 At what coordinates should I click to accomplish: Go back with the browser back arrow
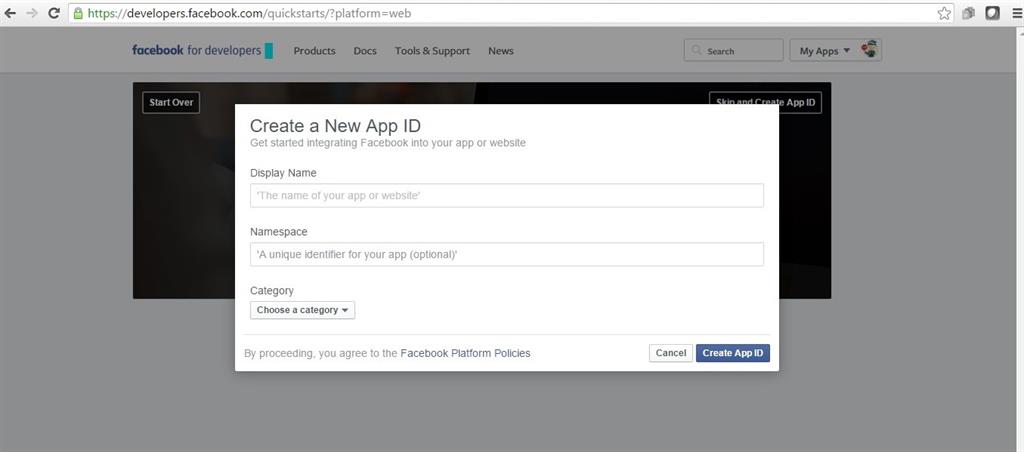[10, 13]
